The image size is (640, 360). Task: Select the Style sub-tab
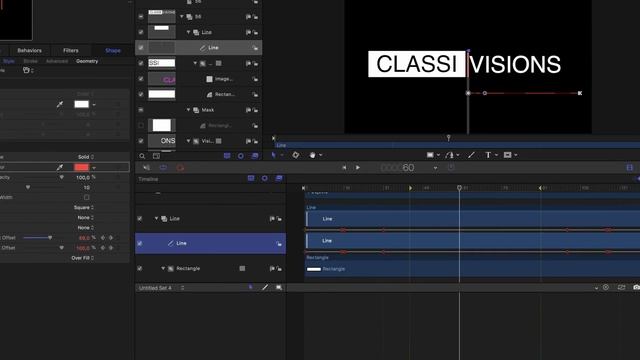pyautogui.click(x=9, y=61)
